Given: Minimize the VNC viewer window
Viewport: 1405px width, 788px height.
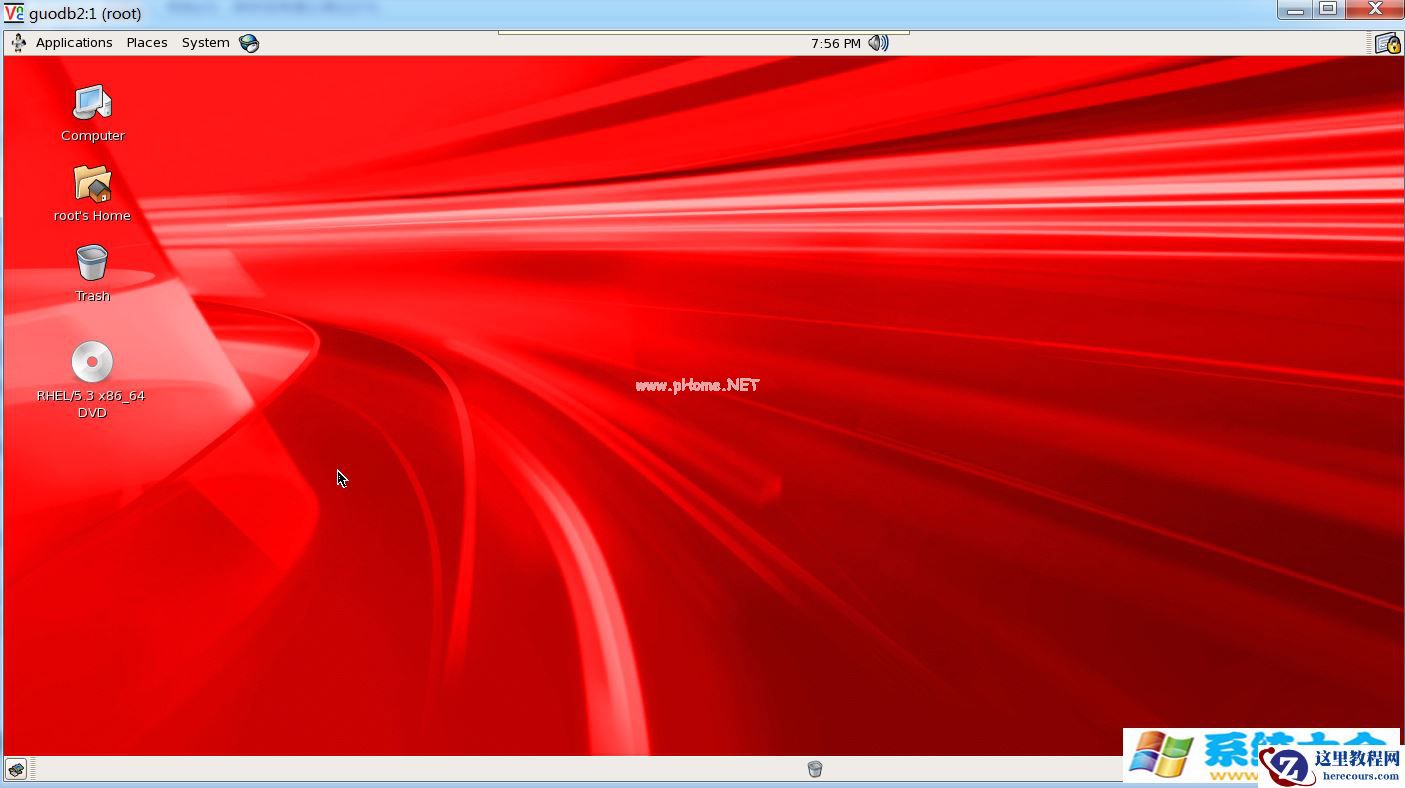Looking at the screenshot, I should coord(1295,9).
